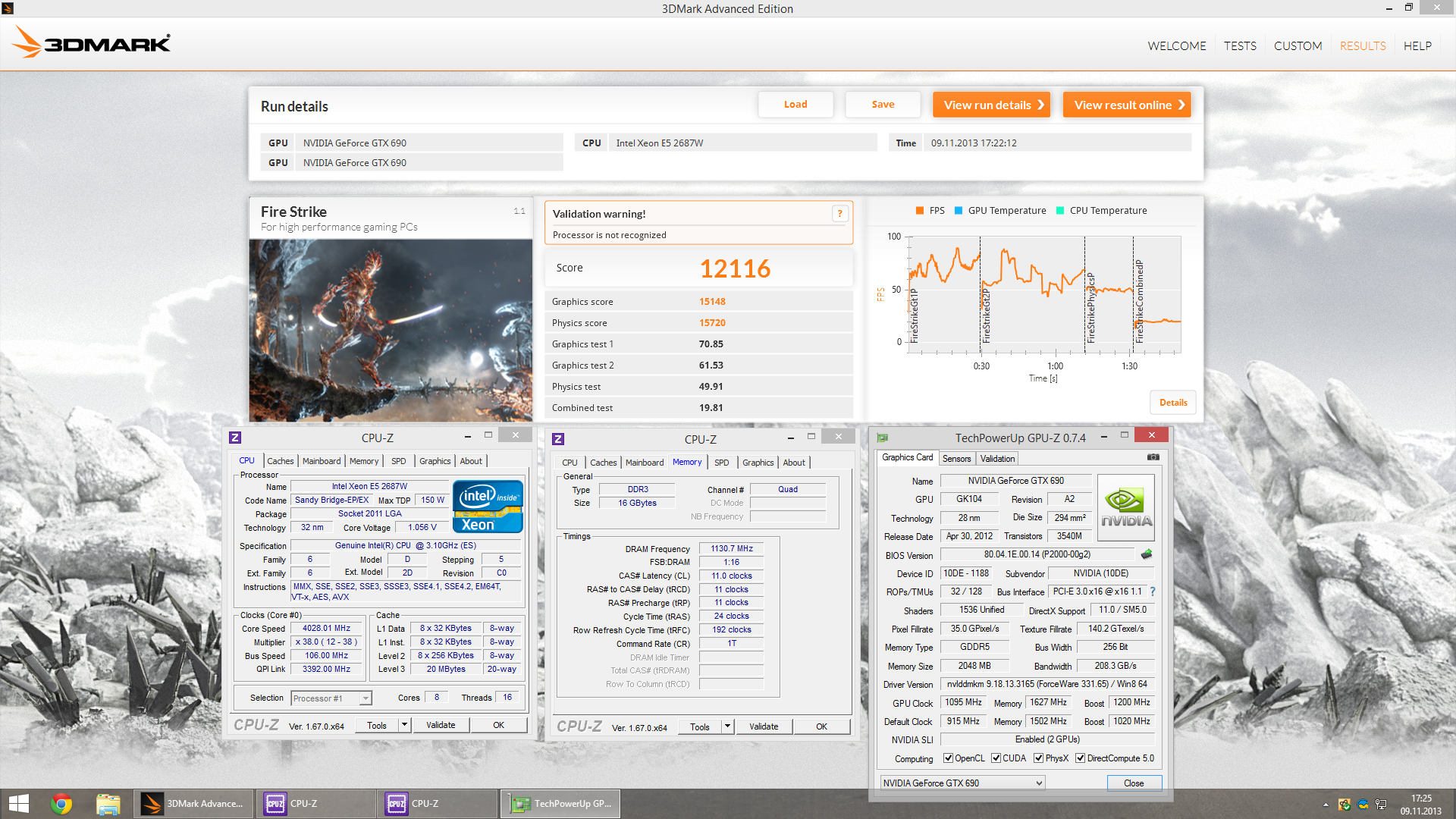
Task: Switch to Caches tab in left CPU-Z
Action: pyautogui.click(x=280, y=461)
